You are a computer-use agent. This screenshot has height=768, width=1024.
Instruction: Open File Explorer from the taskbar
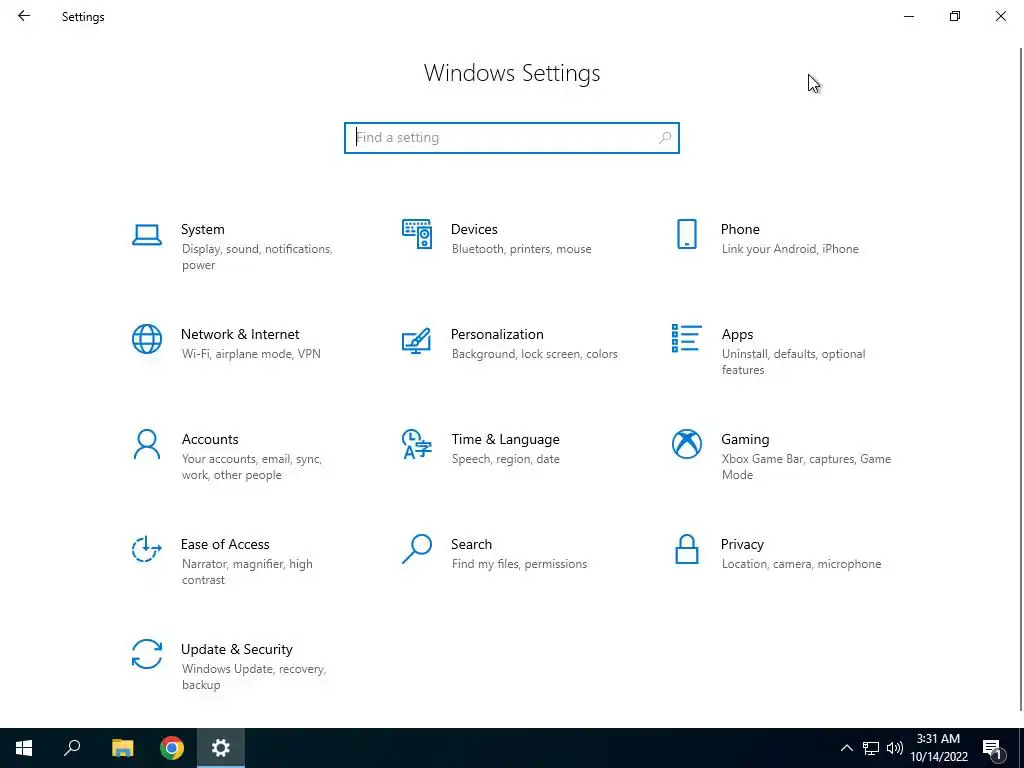122,748
